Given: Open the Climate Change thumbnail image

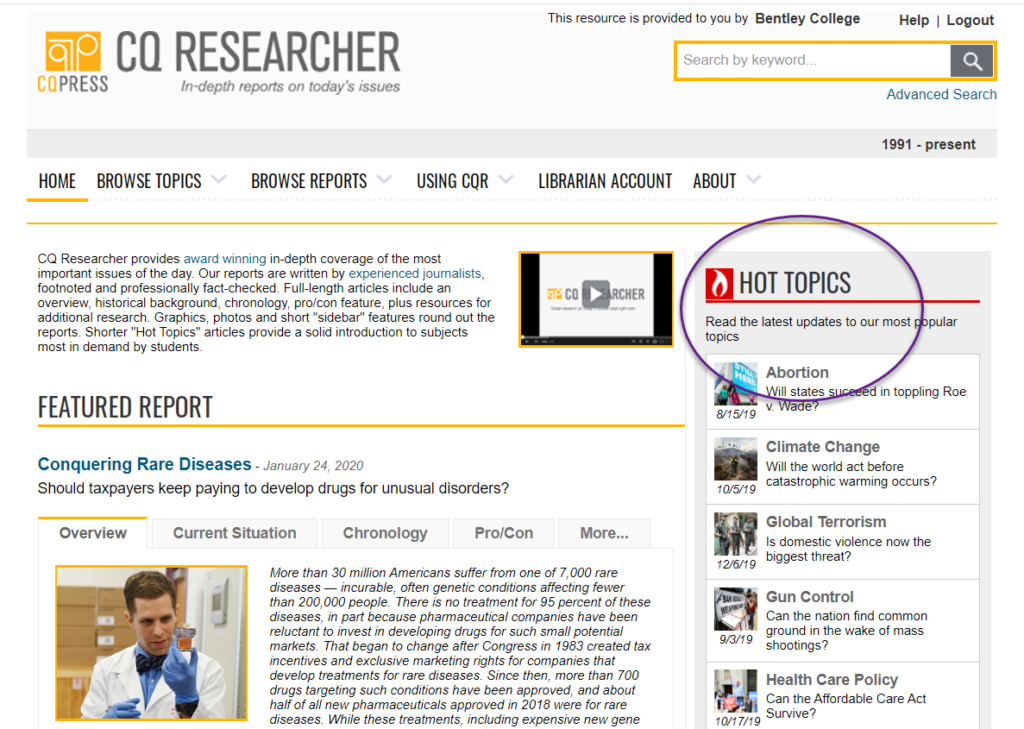Looking at the screenshot, I should click(x=735, y=459).
